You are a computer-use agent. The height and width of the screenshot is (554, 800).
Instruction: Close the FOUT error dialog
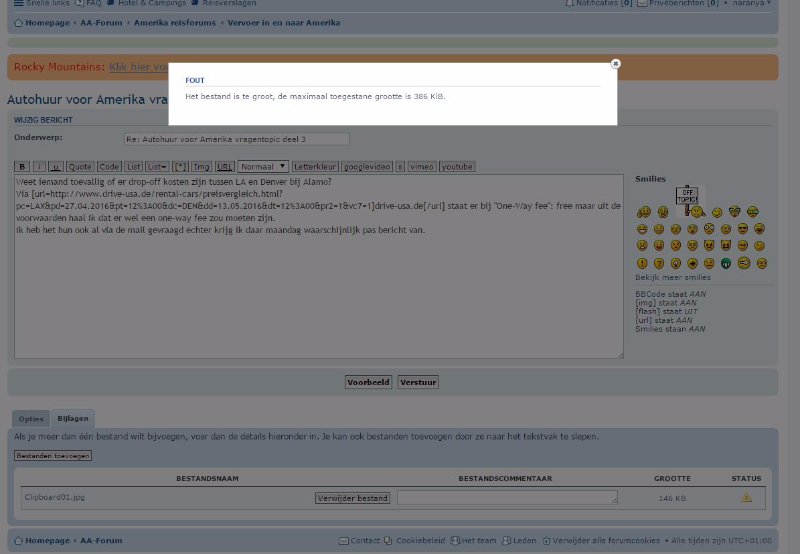coord(615,64)
